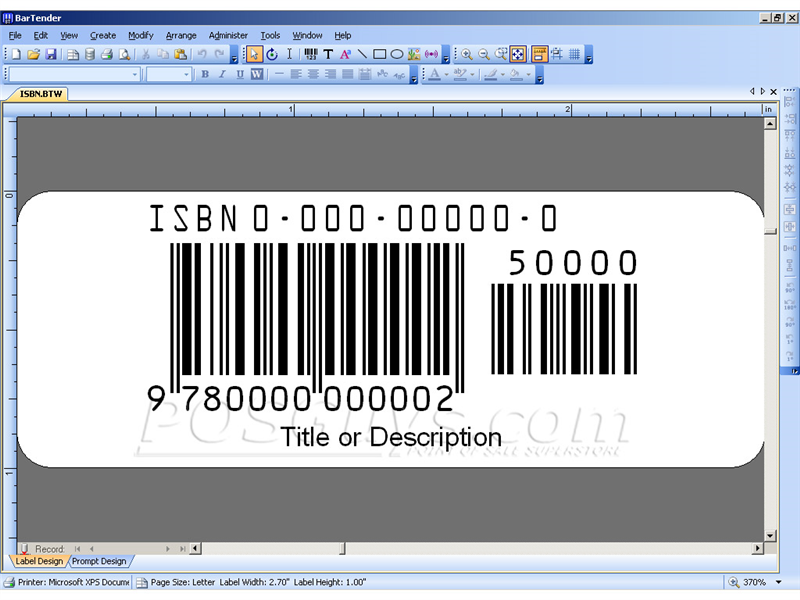Select the RFID encoder tool

[432, 54]
